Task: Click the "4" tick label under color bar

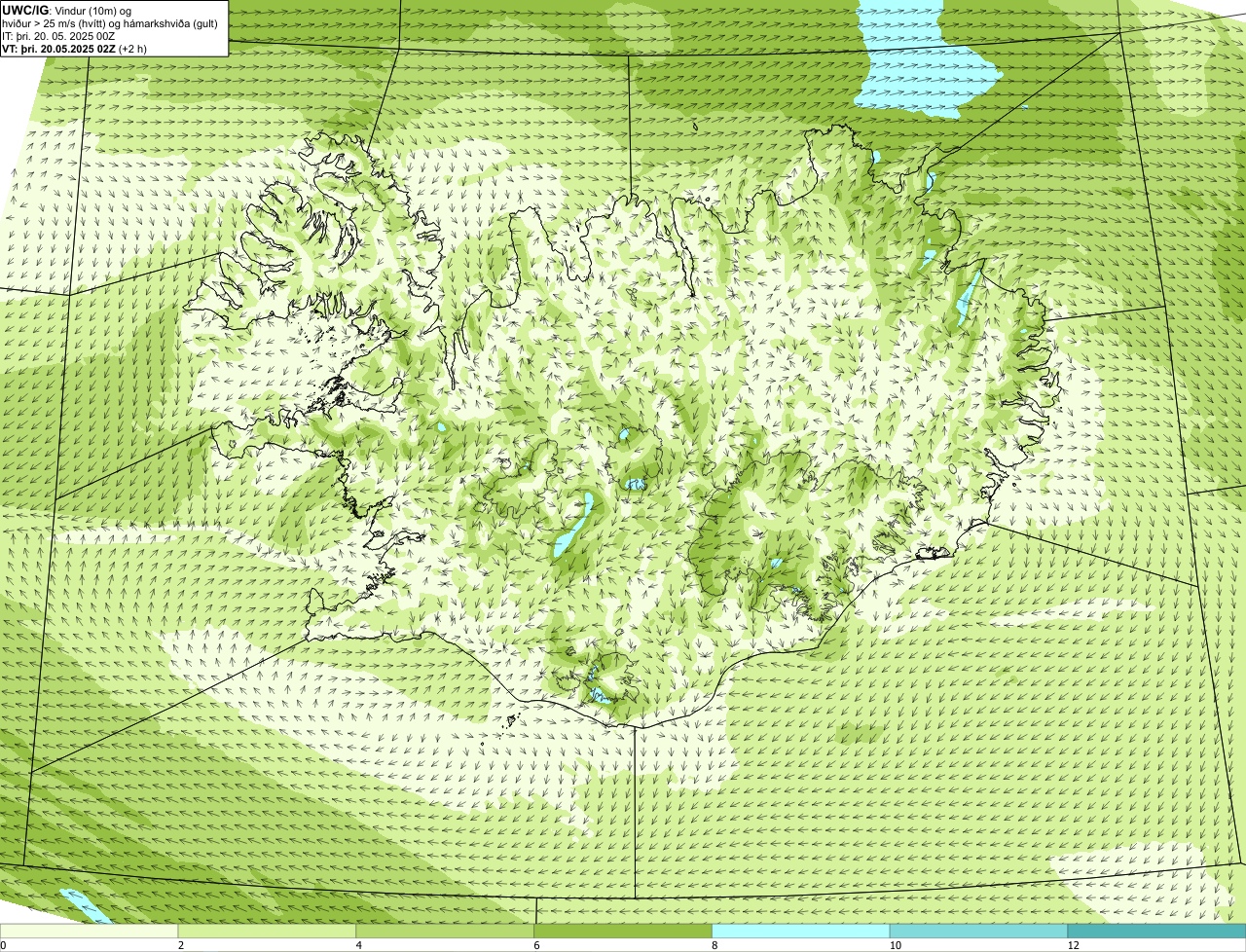Action: [359, 945]
